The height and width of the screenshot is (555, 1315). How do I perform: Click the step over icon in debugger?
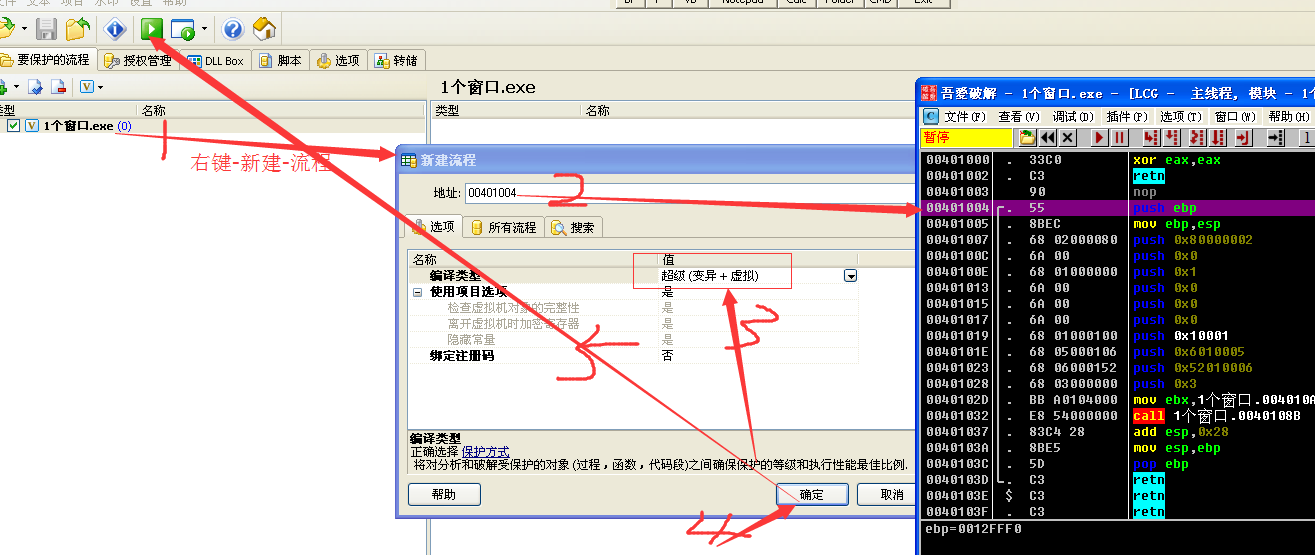1171,137
